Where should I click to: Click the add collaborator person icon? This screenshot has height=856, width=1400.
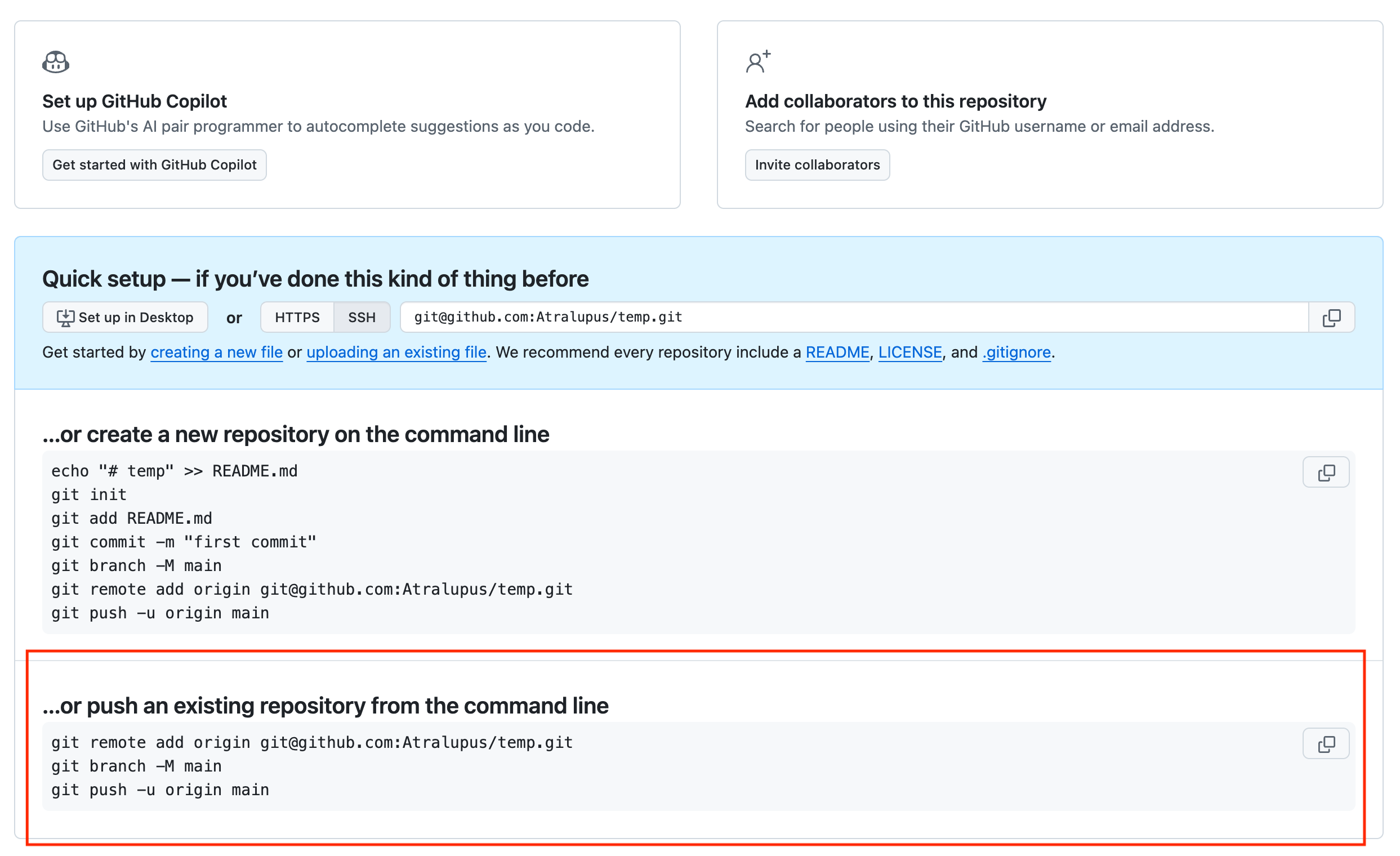(x=758, y=61)
